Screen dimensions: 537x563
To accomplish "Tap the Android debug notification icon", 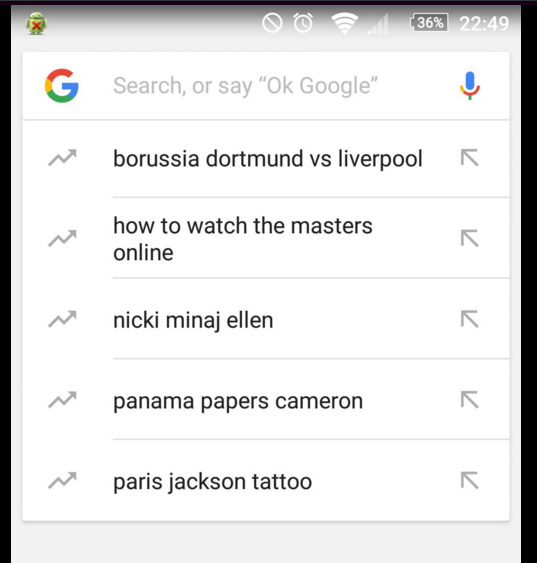I will pyautogui.click(x=36, y=24).
